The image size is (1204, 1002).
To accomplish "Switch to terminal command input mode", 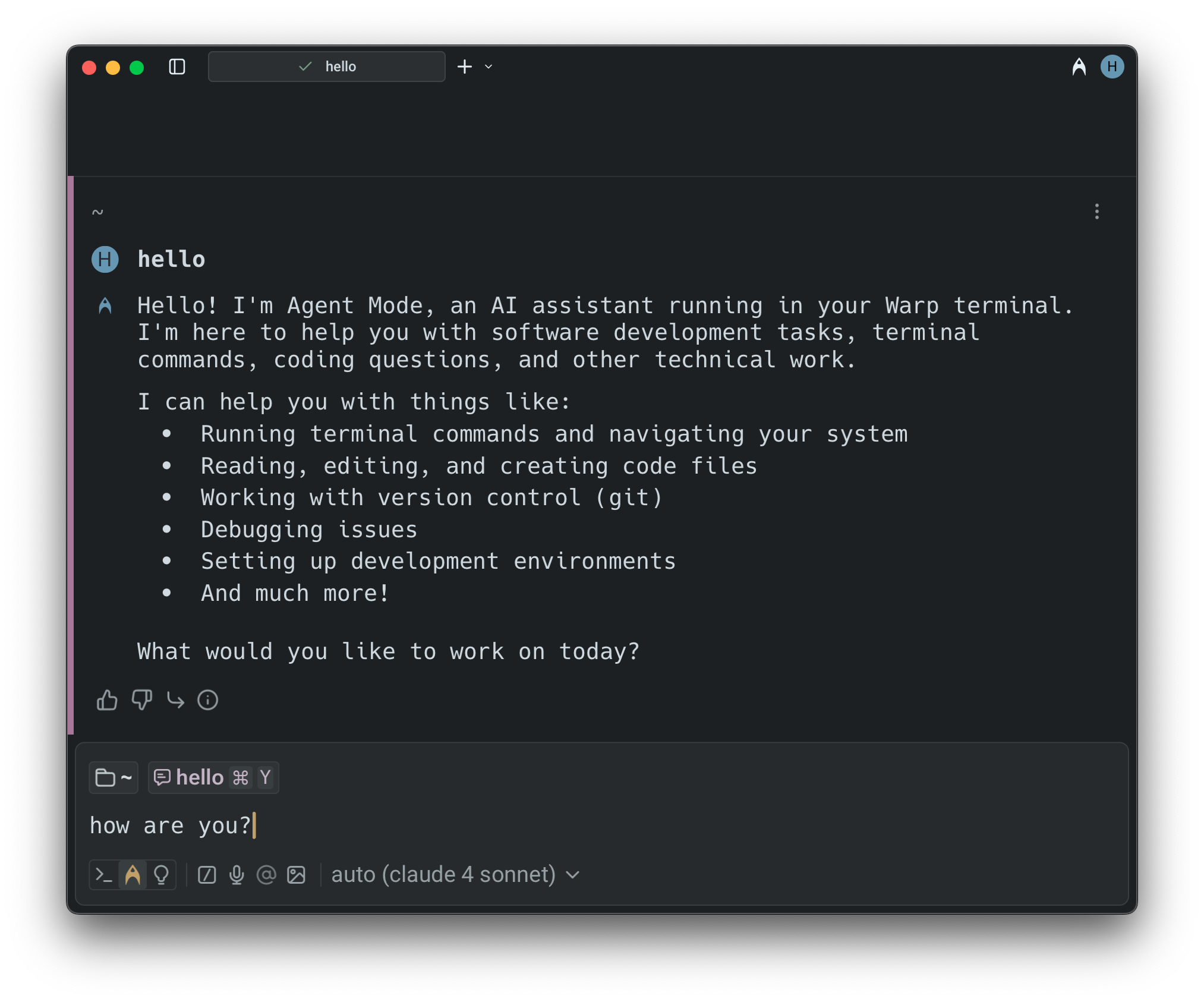I will (104, 875).
